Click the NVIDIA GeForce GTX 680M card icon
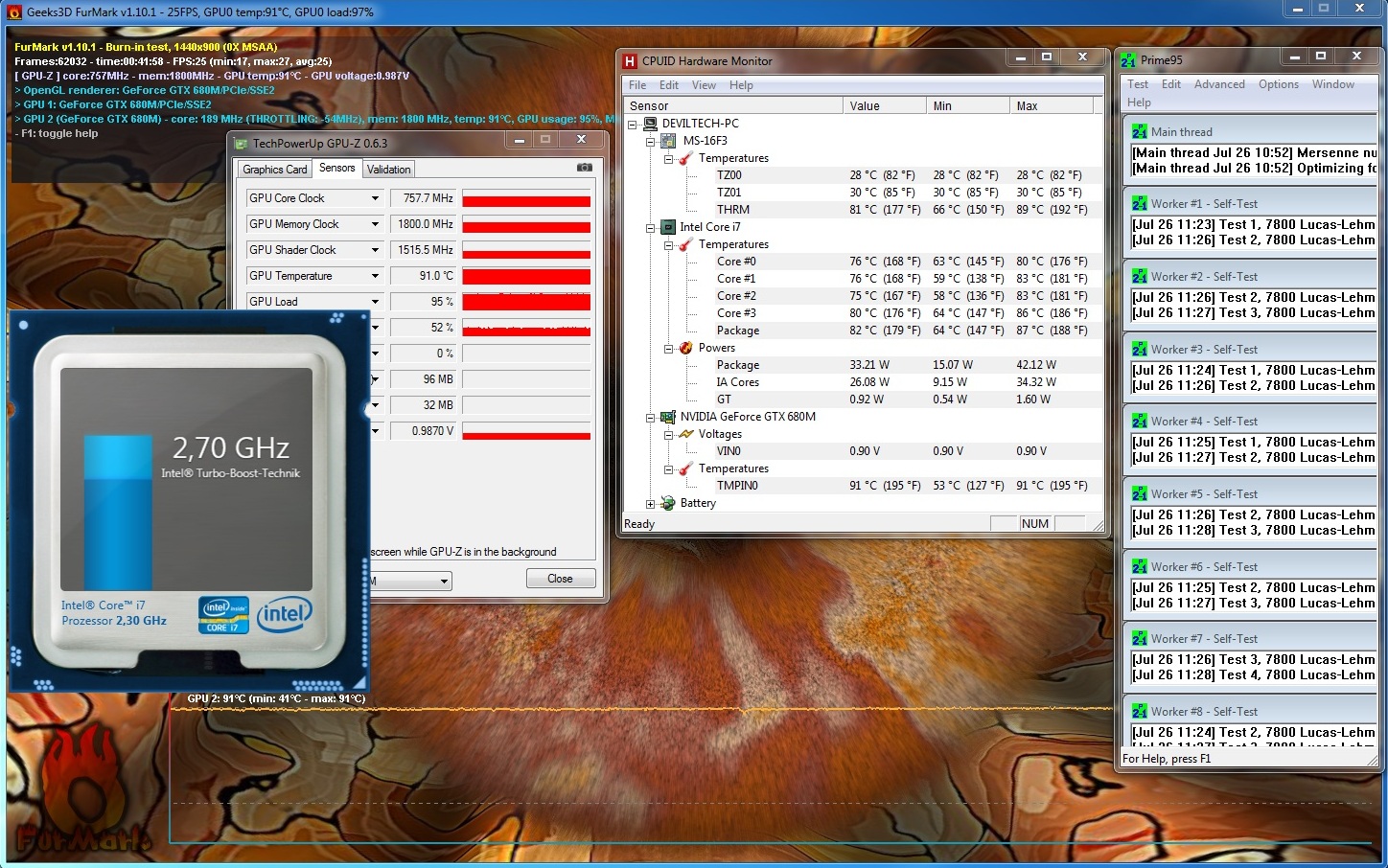The width and height of the screenshot is (1388, 868). point(669,417)
